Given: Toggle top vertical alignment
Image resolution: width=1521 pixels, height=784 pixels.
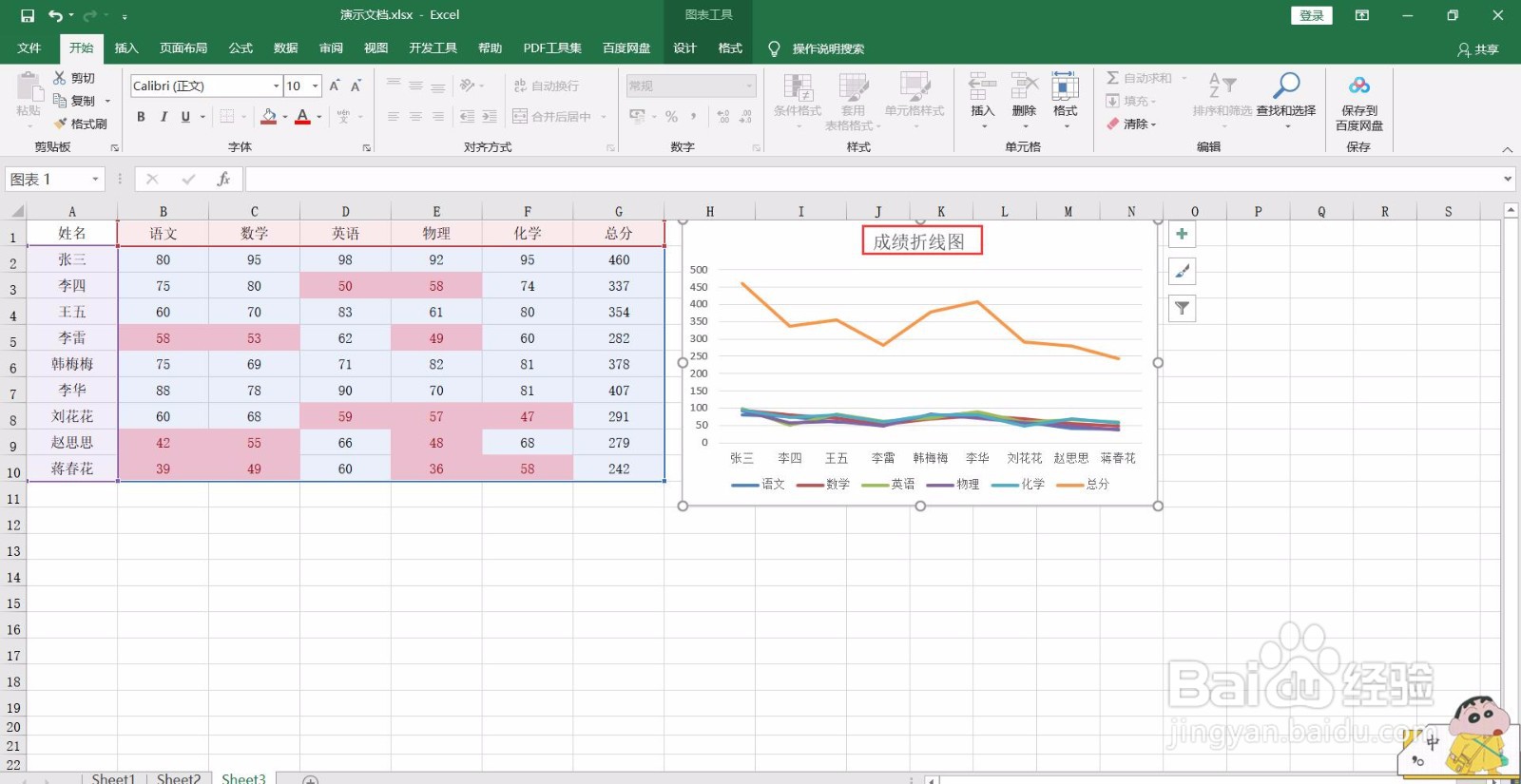Looking at the screenshot, I should pyautogui.click(x=393, y=86).
